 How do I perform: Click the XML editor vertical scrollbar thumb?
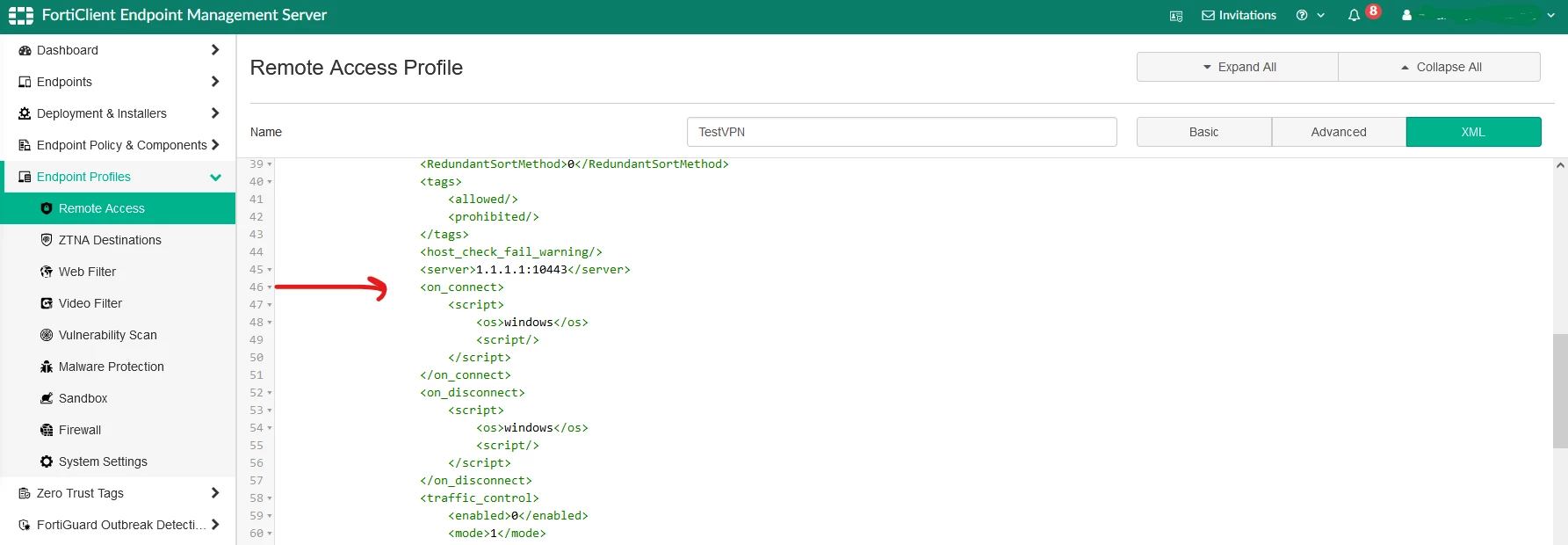(1560, 391)
